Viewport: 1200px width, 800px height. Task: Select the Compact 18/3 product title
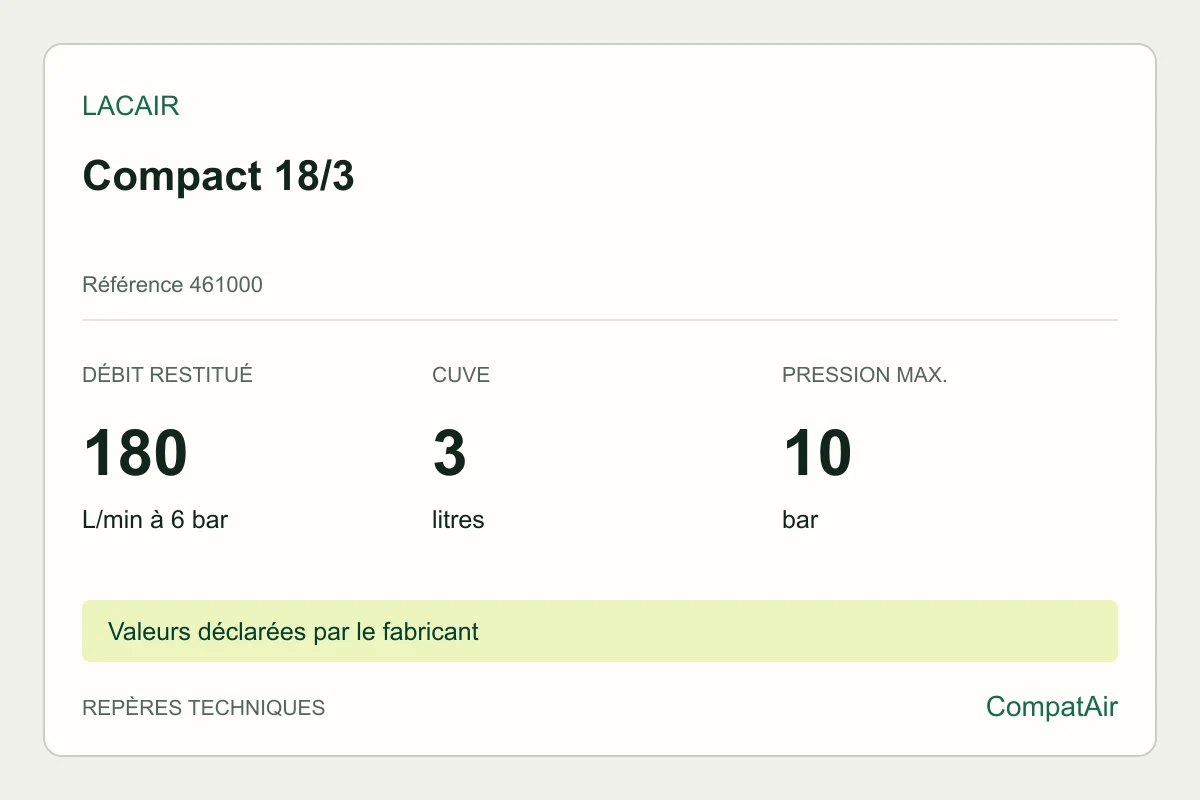point(218,176)
